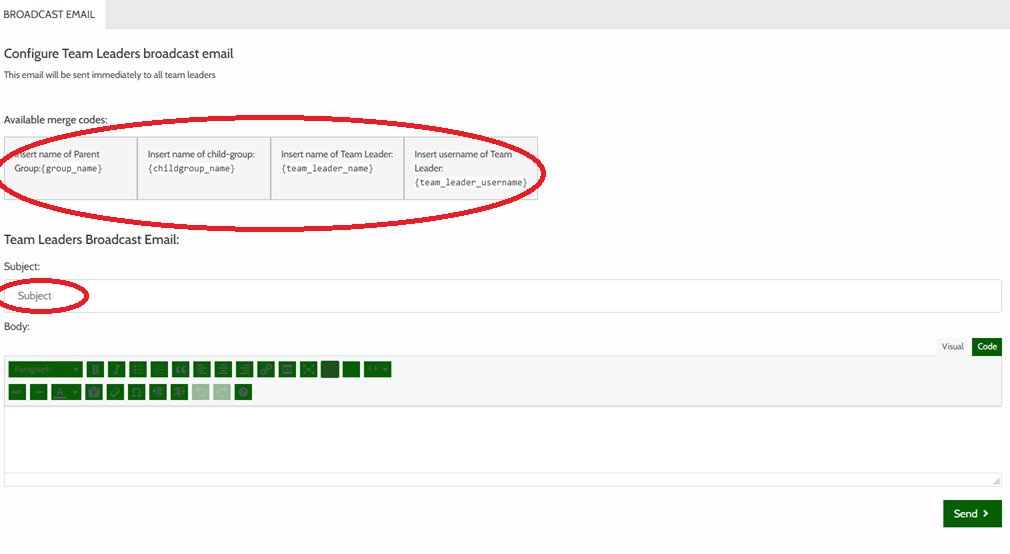The width and height of the screenshot is (1010, 554).
Task: Insert a special character with Omega icon
Action: (137, 392)
